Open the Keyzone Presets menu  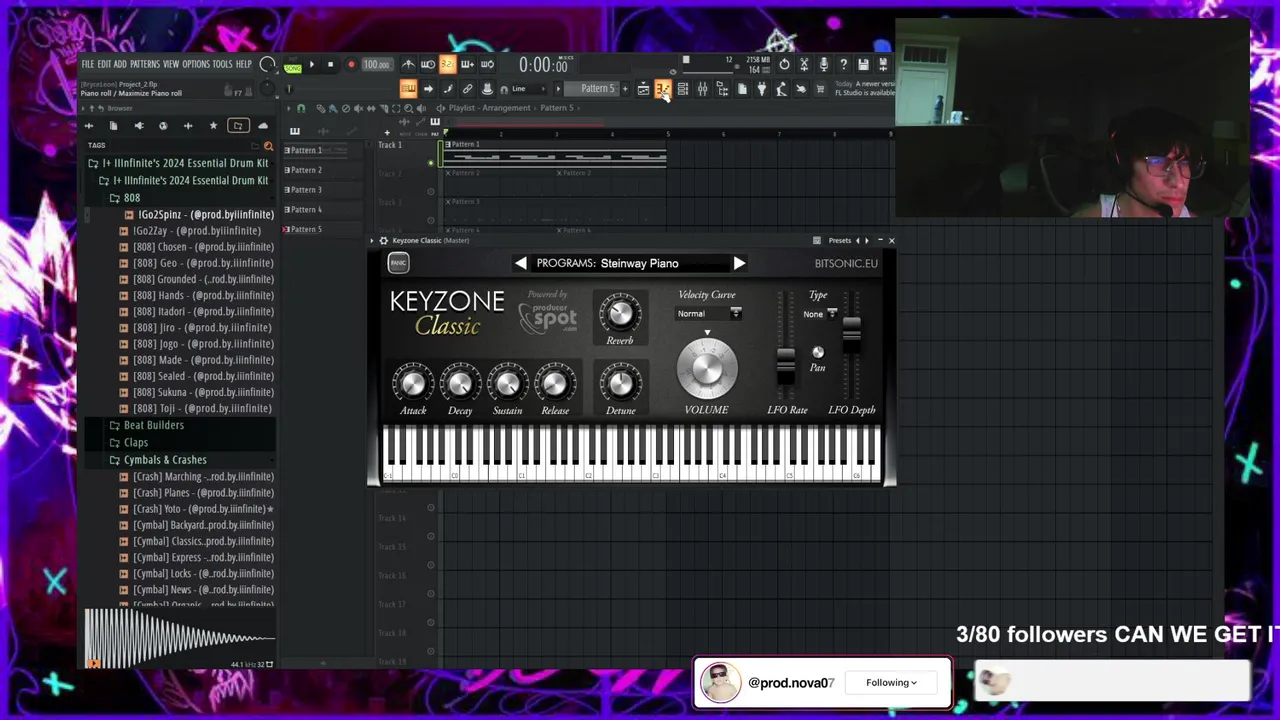coord(840,241)
